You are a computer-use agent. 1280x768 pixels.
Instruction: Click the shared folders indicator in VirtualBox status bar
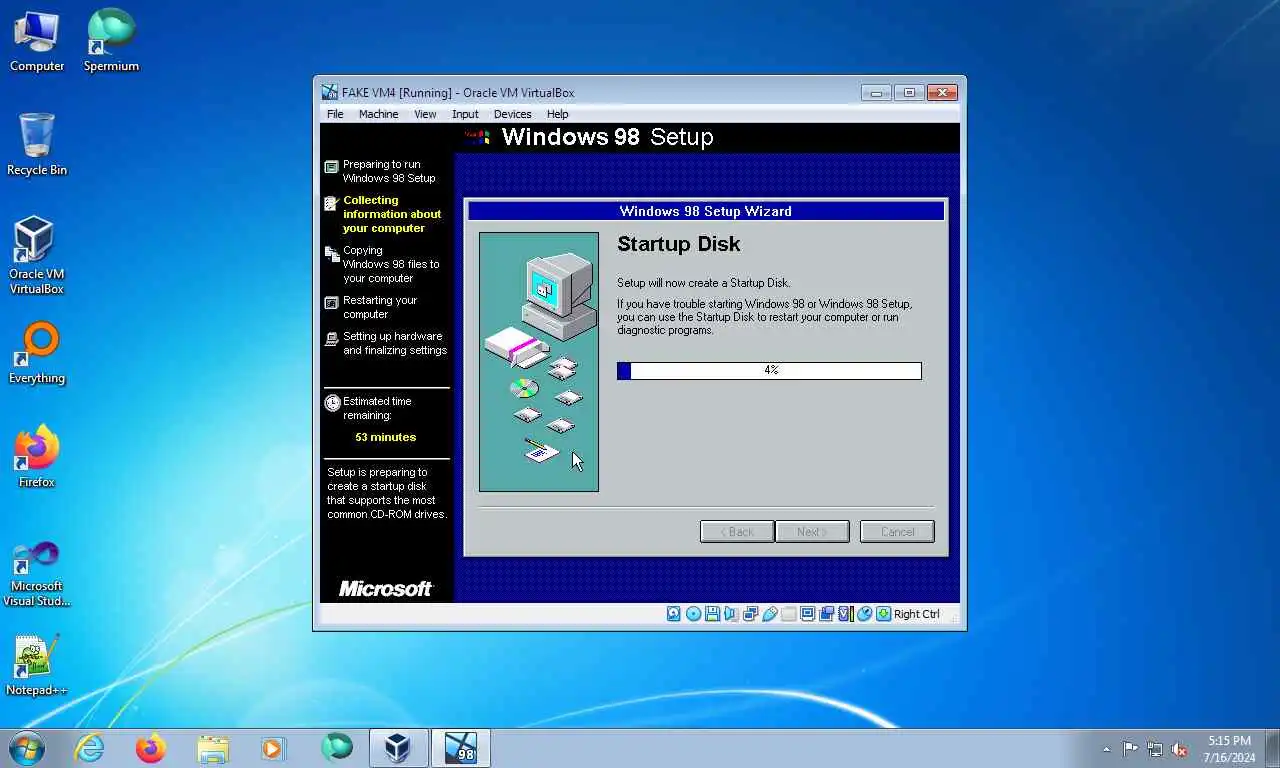(x=788, y=614)
